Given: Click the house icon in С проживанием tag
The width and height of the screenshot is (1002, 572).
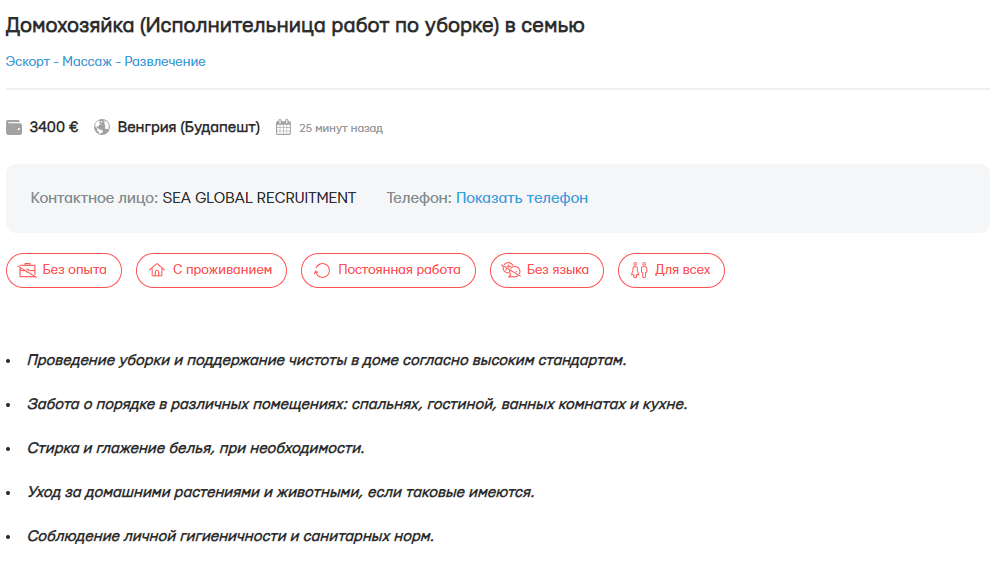Looking at the screenshot, I should pyautogui.click(x=156, y=270).
